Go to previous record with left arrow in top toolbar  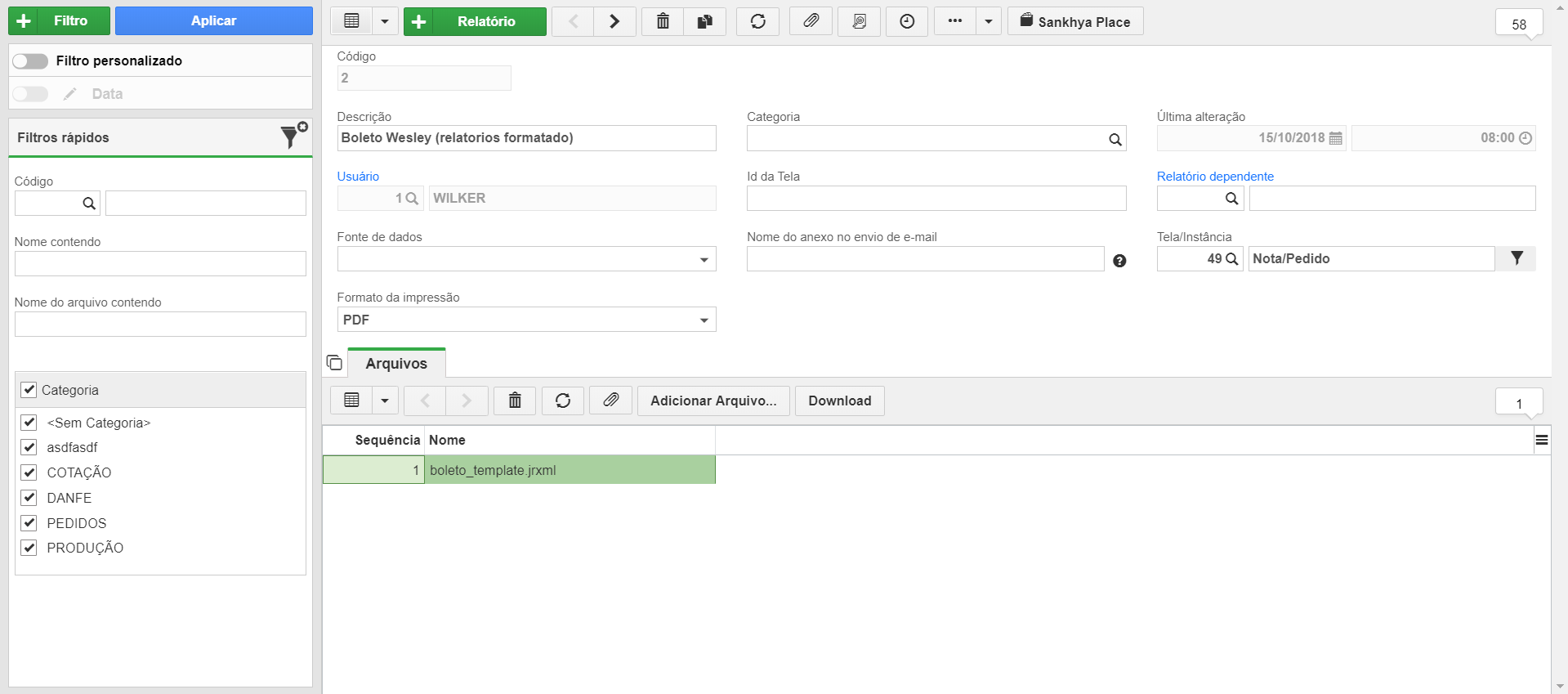tap(574, 21)
